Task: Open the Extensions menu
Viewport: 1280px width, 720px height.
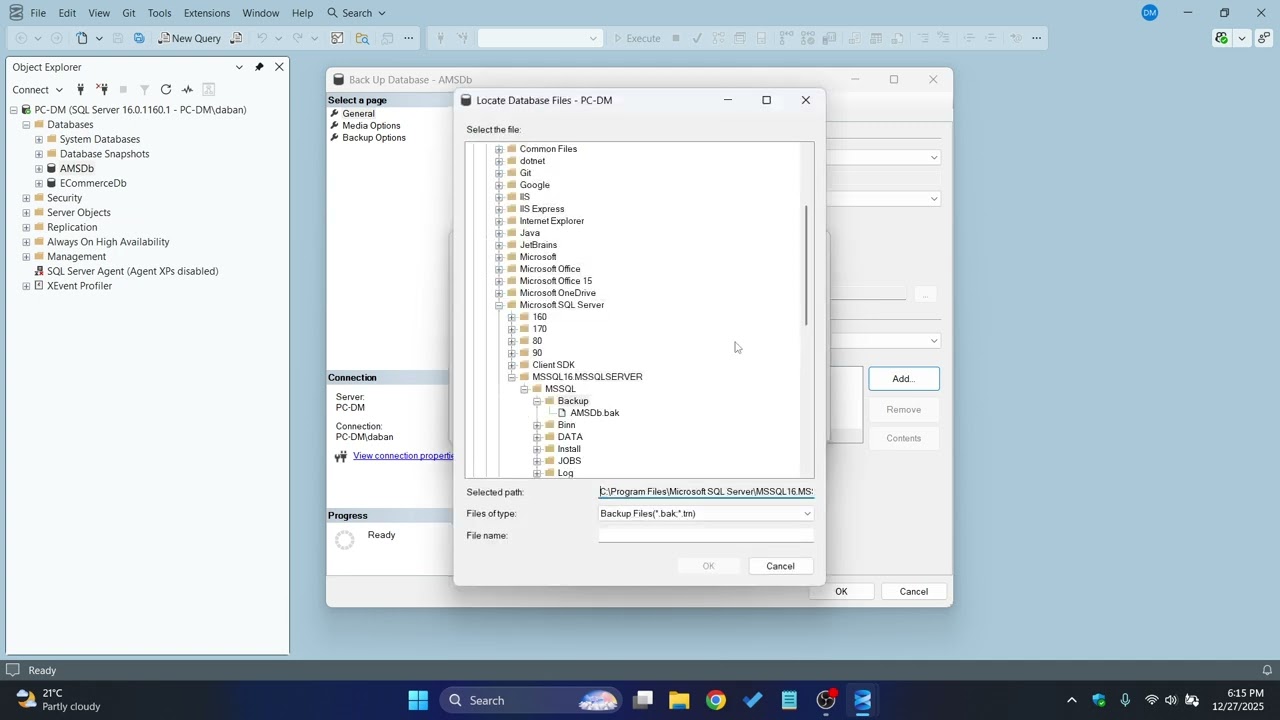Action: [x=207, y=13]
